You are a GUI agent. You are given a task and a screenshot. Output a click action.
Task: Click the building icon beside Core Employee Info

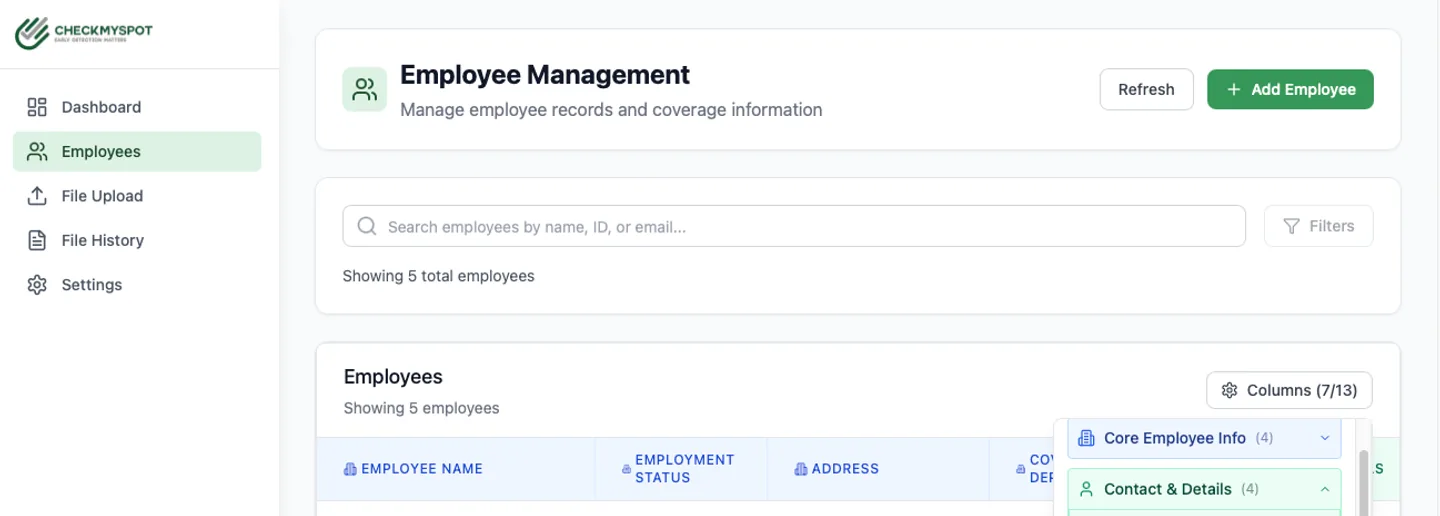pos(1087,438)
